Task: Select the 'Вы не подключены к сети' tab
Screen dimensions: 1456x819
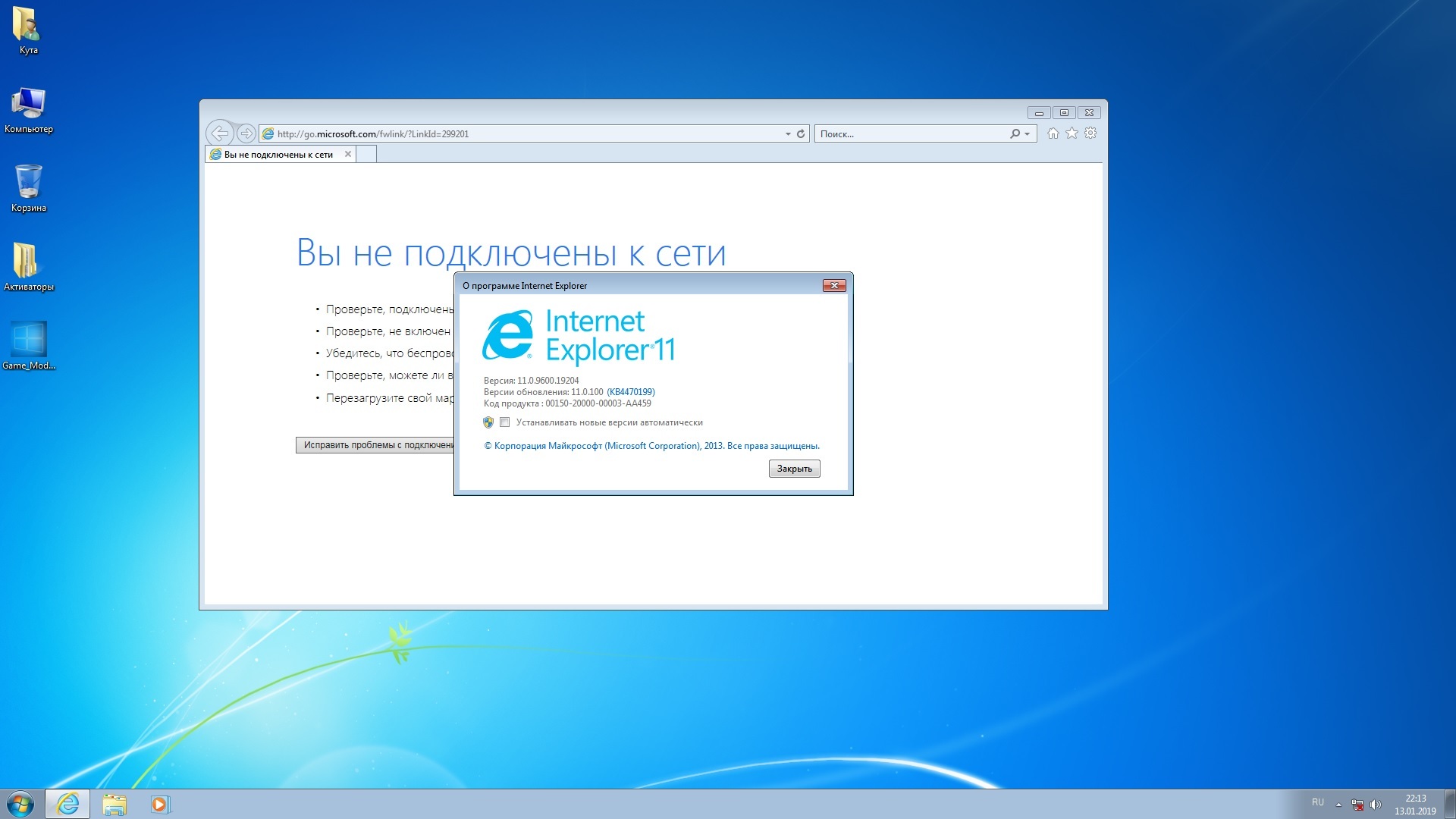Action: click(278, 154)
